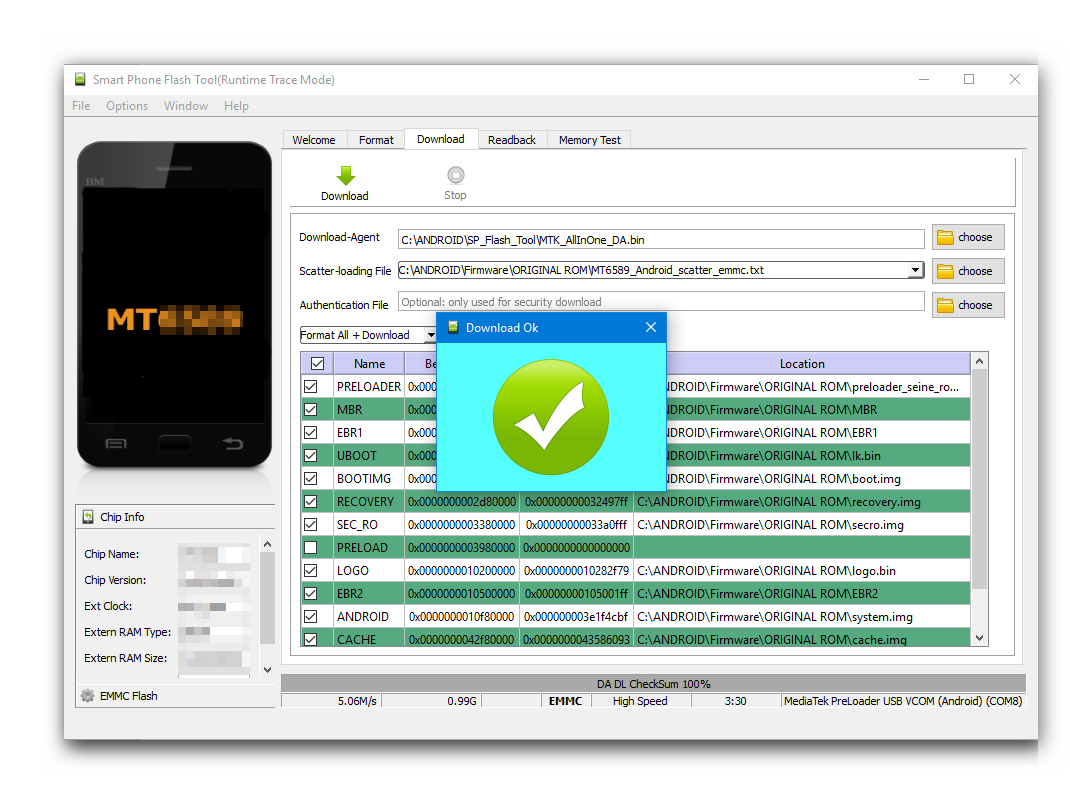Toggle the select-all checkbox in the table header

(x=317, y=363)
